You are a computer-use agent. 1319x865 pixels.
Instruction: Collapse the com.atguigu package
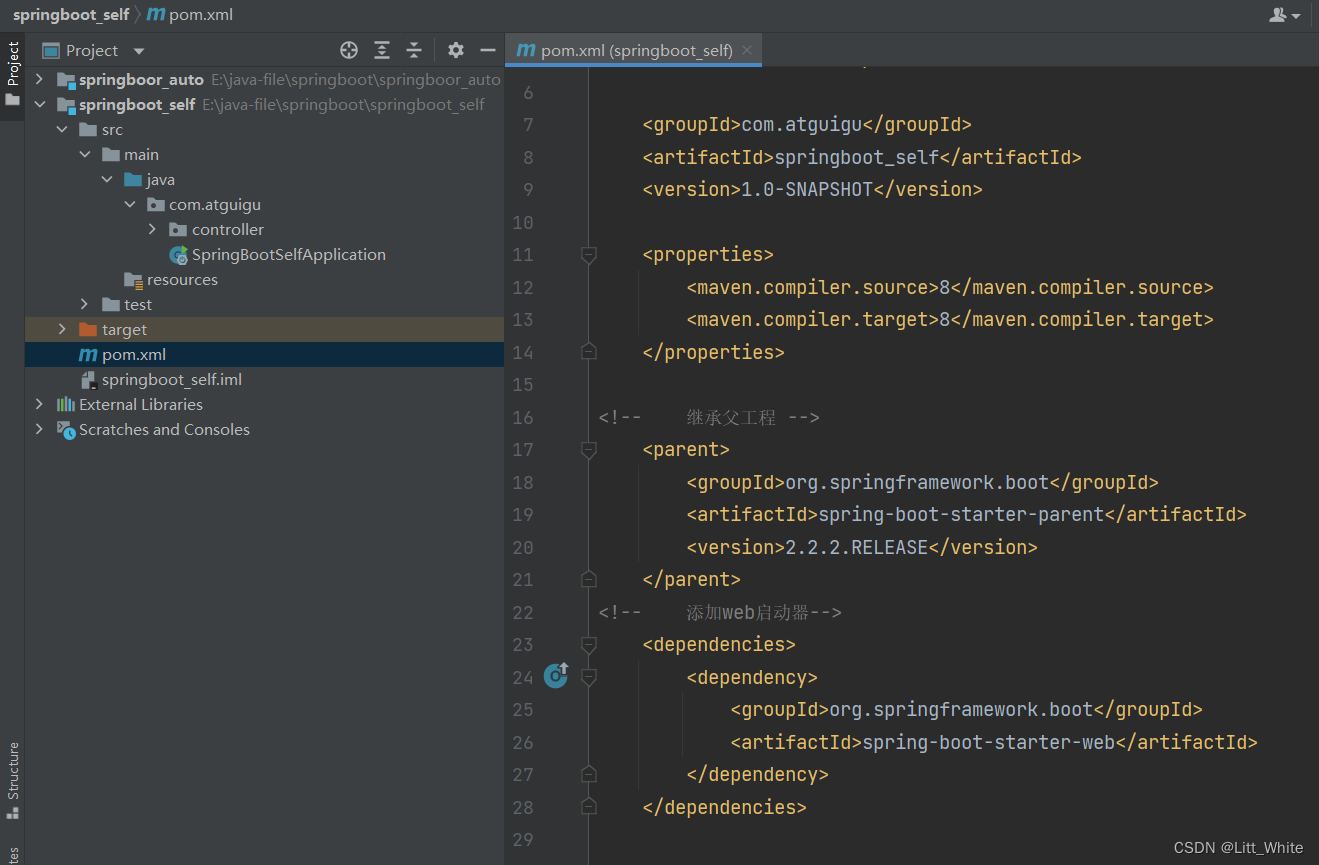pos(130,204)
